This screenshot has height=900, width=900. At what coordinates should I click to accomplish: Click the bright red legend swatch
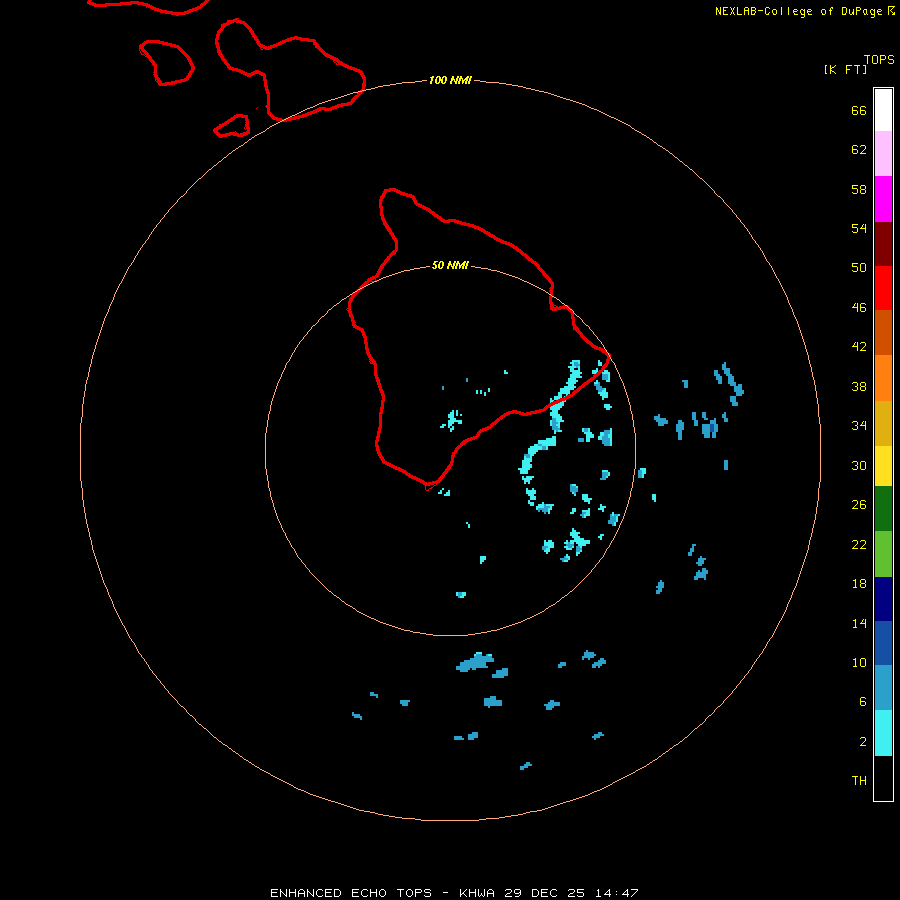883,288
